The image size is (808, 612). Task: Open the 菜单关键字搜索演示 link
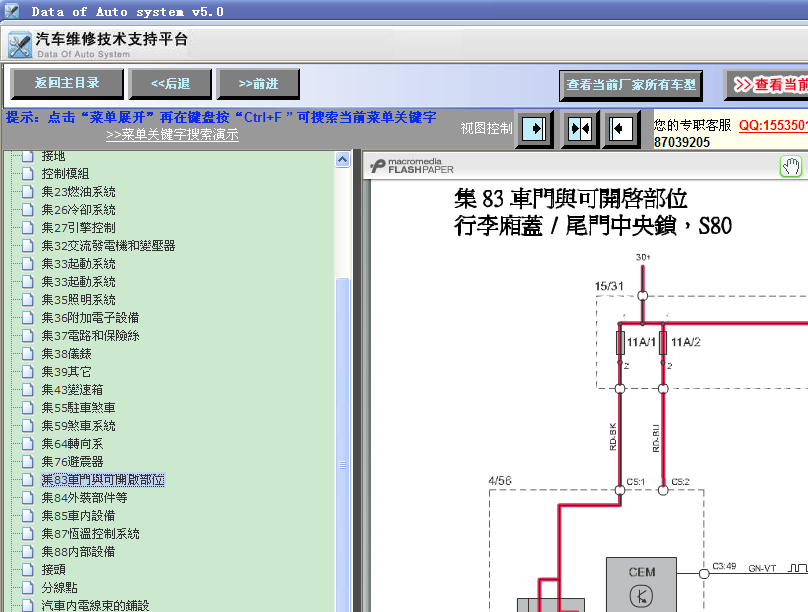[172, 135]
